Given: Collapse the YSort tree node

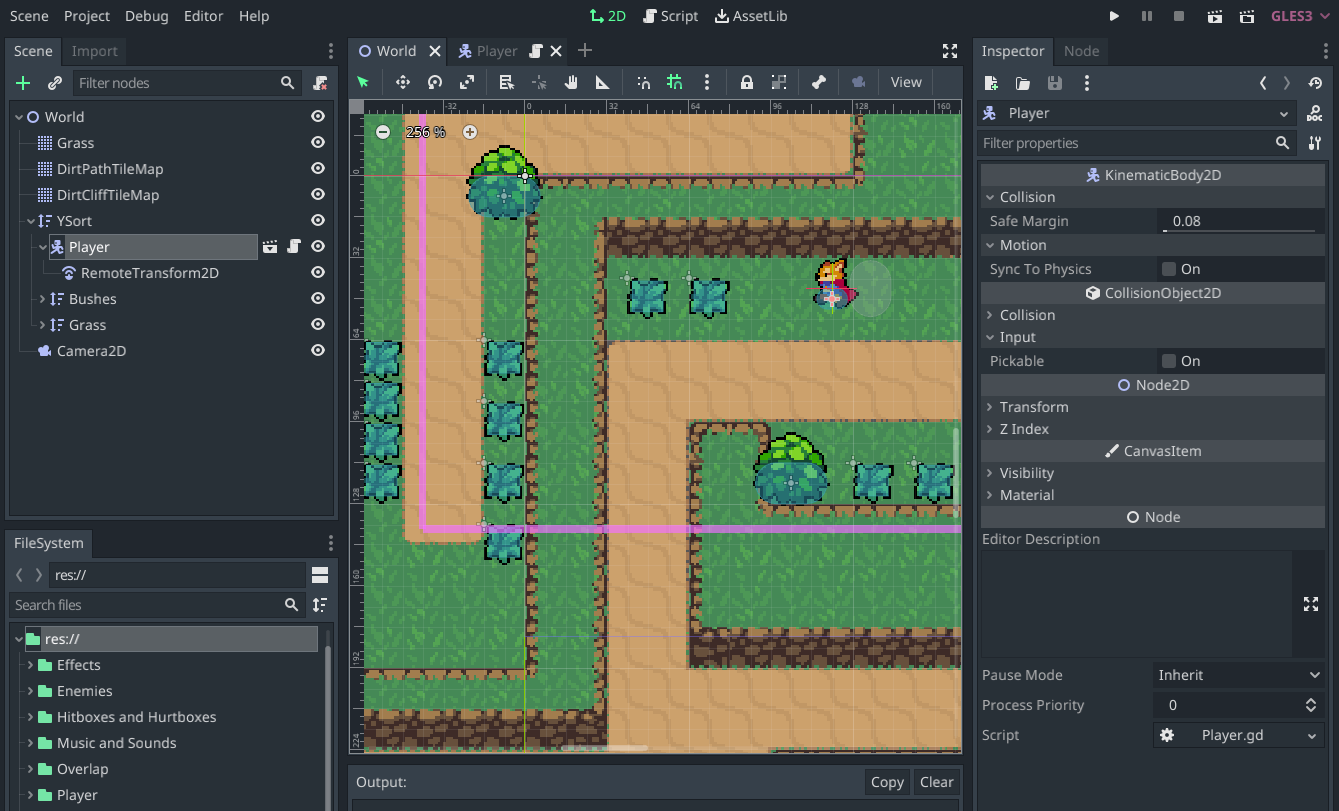Looking at the screenshot, I should pos(32,221).
